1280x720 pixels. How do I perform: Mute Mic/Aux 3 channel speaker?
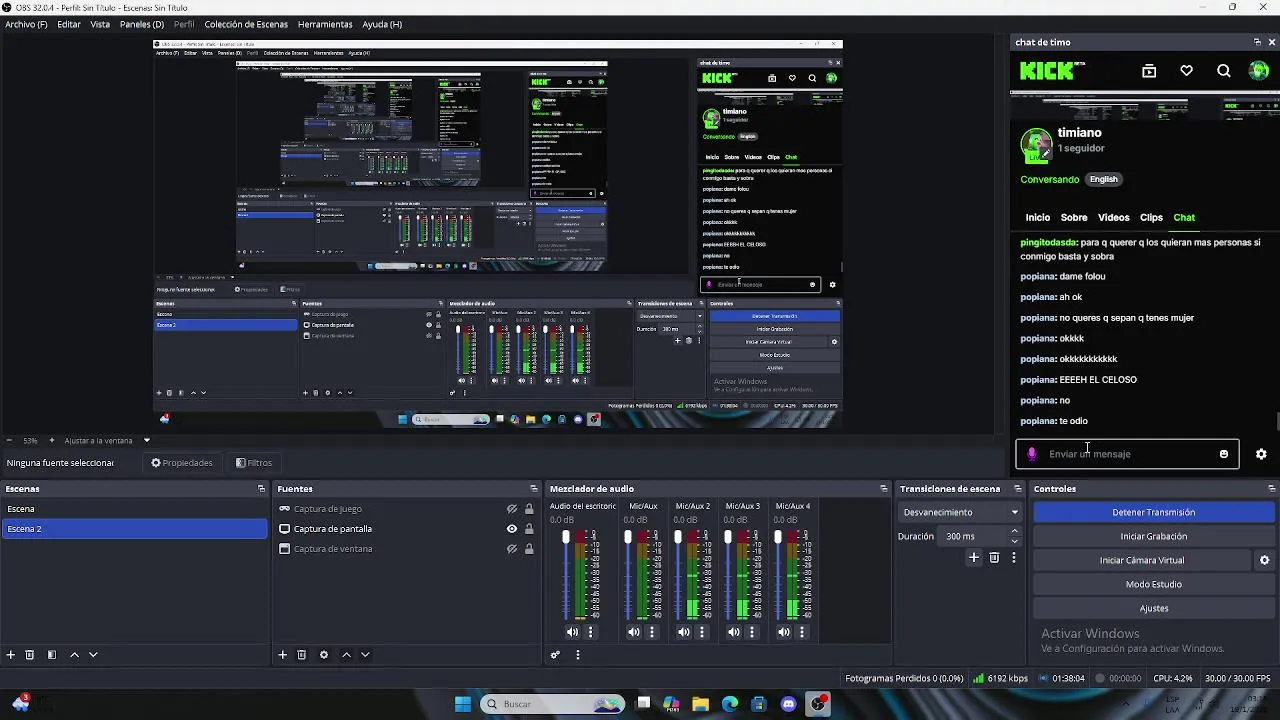click(734, 632)
